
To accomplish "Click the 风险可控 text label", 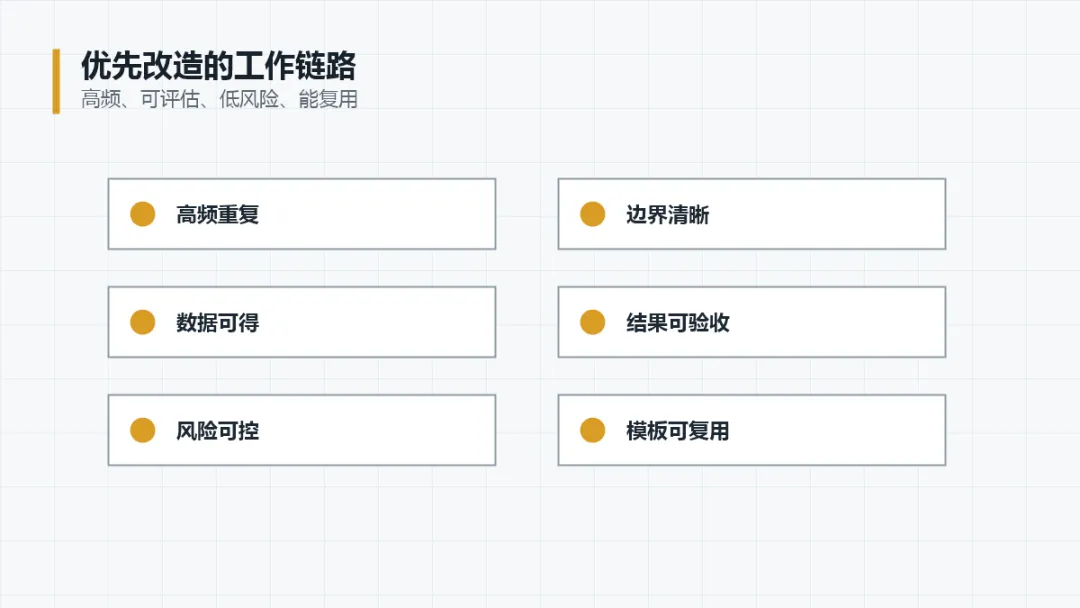I will pyautogui.click(x=218, y=431).
